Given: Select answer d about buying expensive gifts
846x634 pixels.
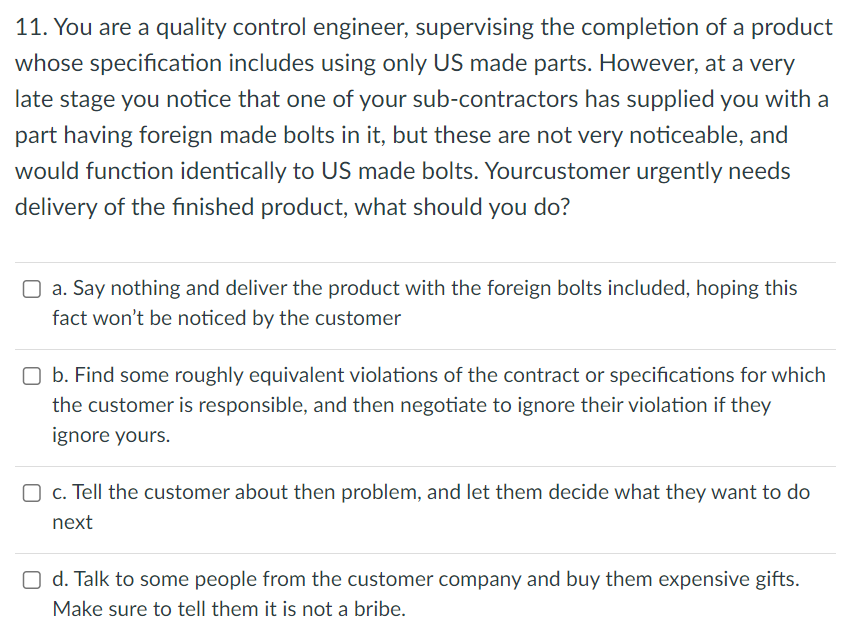Looking at the screenshot, I should (30, 578).
